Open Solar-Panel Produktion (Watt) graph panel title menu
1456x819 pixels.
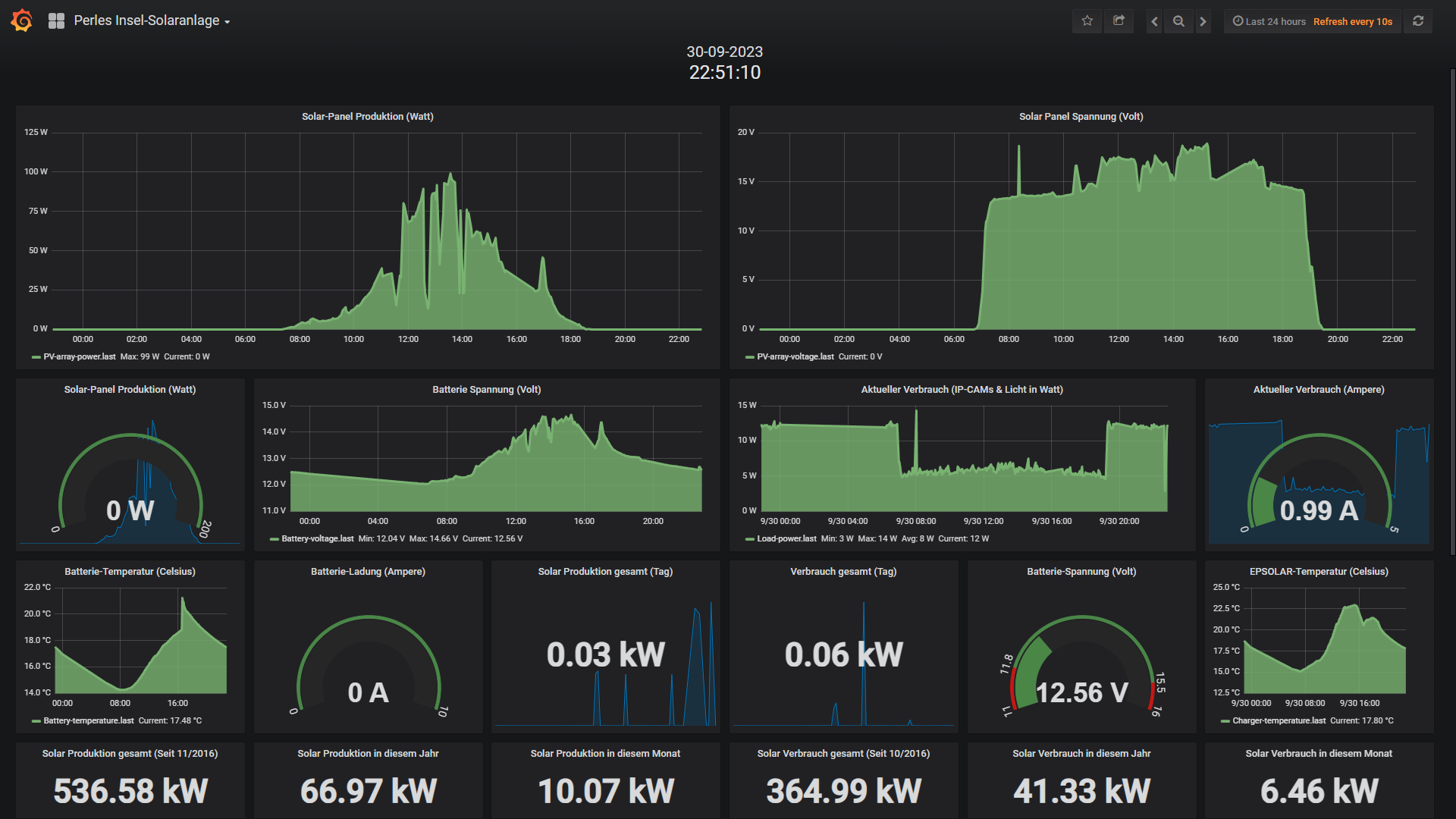pyautogui.click(x=367, y=116)
